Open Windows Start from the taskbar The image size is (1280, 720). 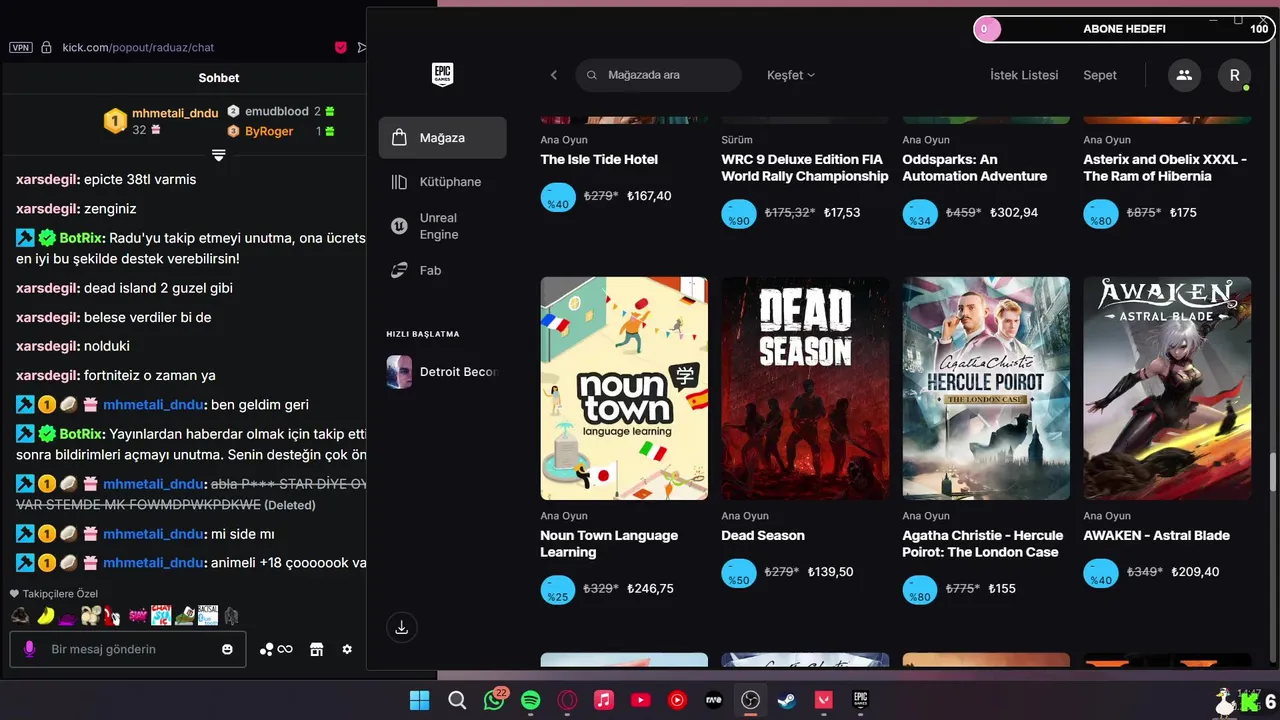tap(420, 700)
